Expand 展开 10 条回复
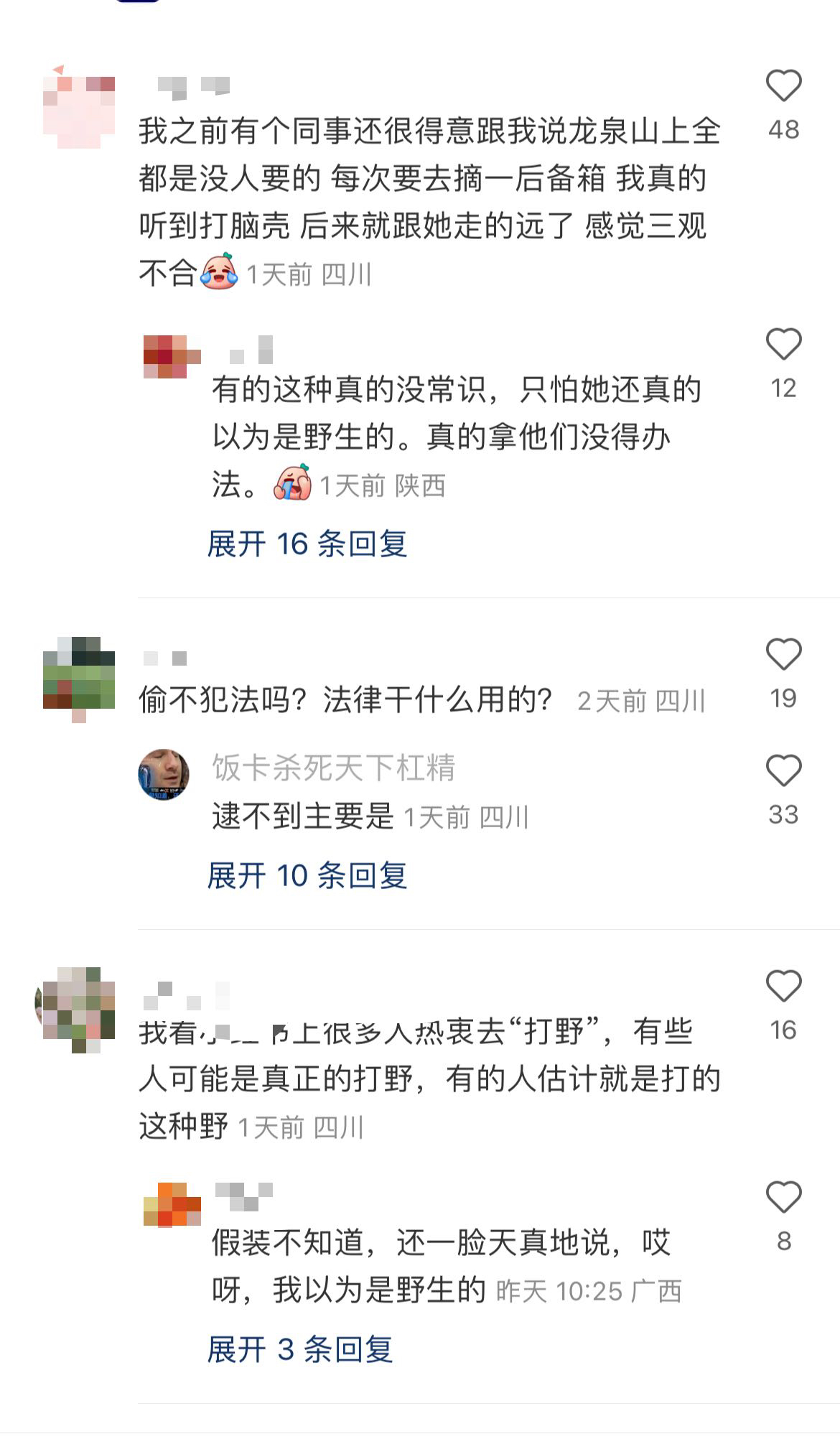This screenshot has height=1439, width=840. [307, 875]
